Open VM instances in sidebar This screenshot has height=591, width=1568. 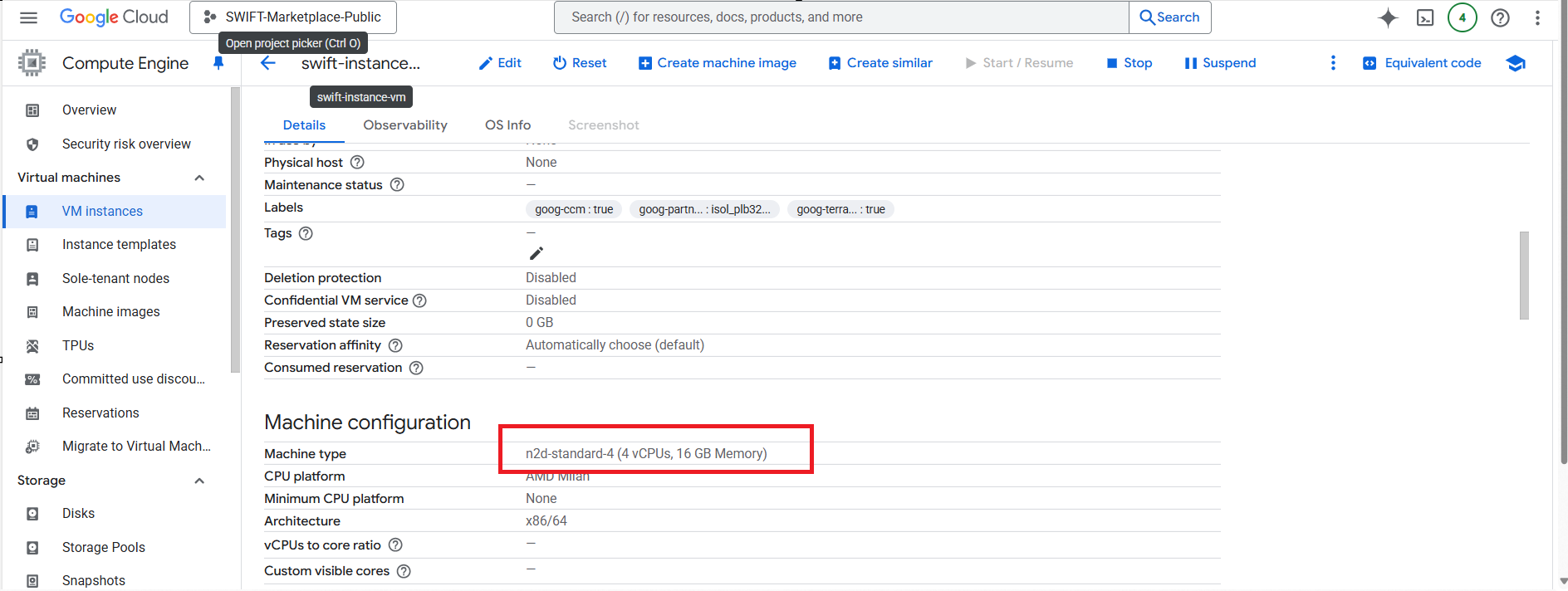click(x=115, y=212)
